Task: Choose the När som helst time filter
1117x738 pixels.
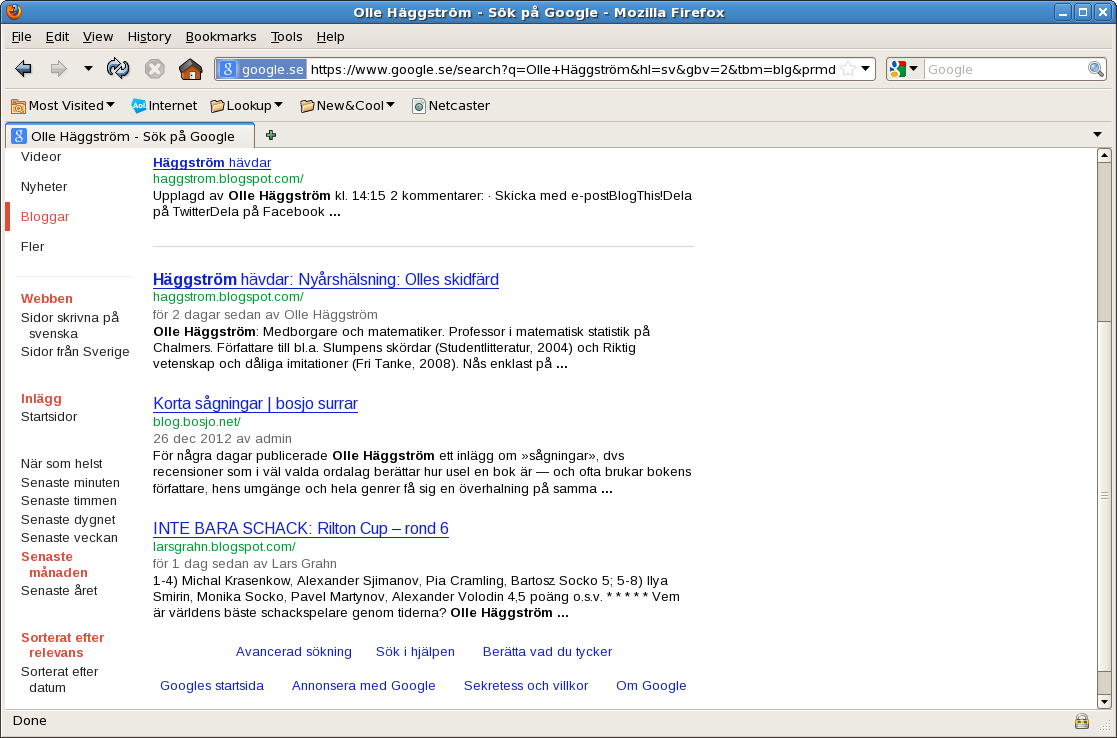Action: (61, 464)
